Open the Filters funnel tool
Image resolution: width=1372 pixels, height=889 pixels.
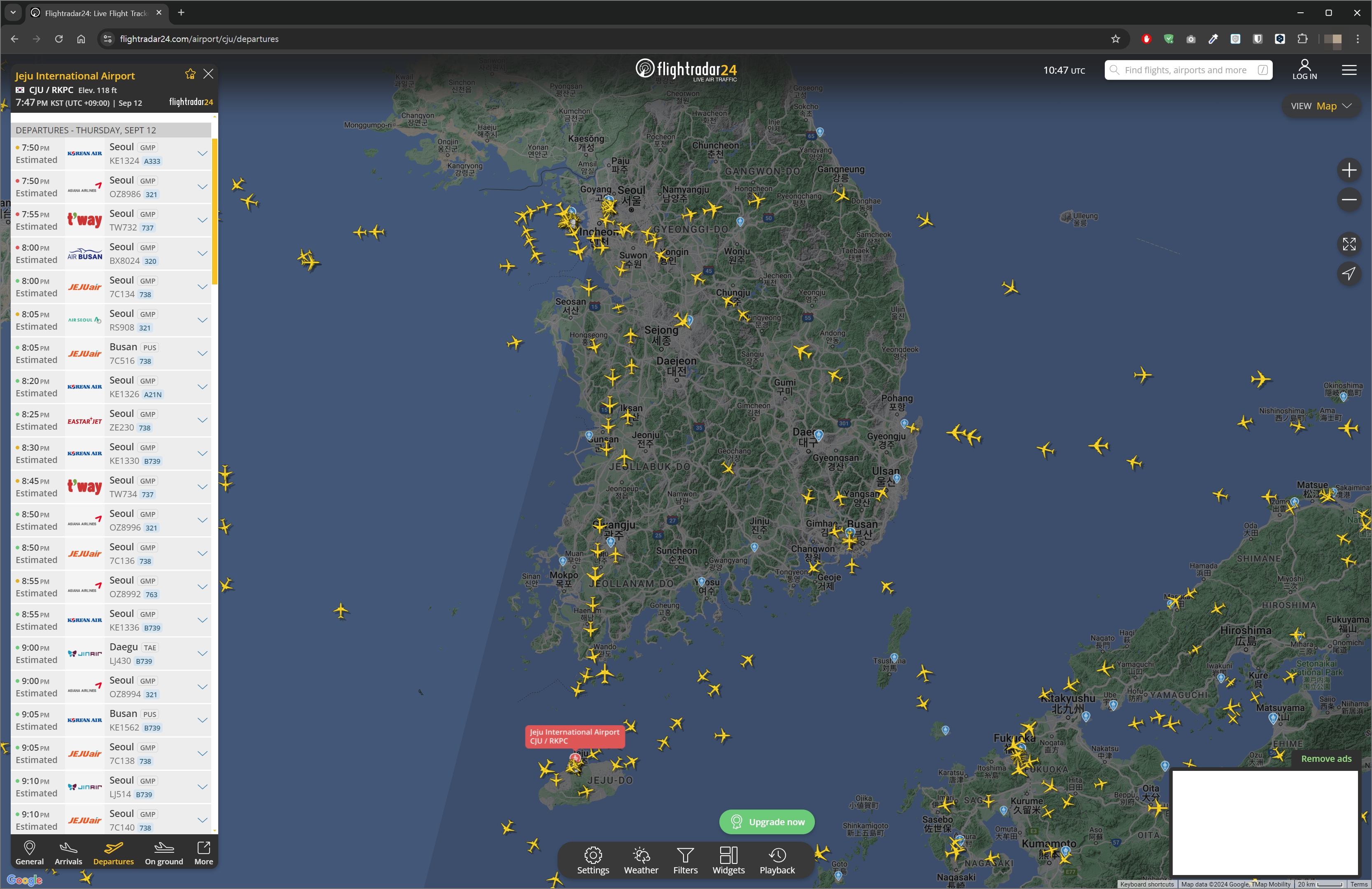(685, 861)
